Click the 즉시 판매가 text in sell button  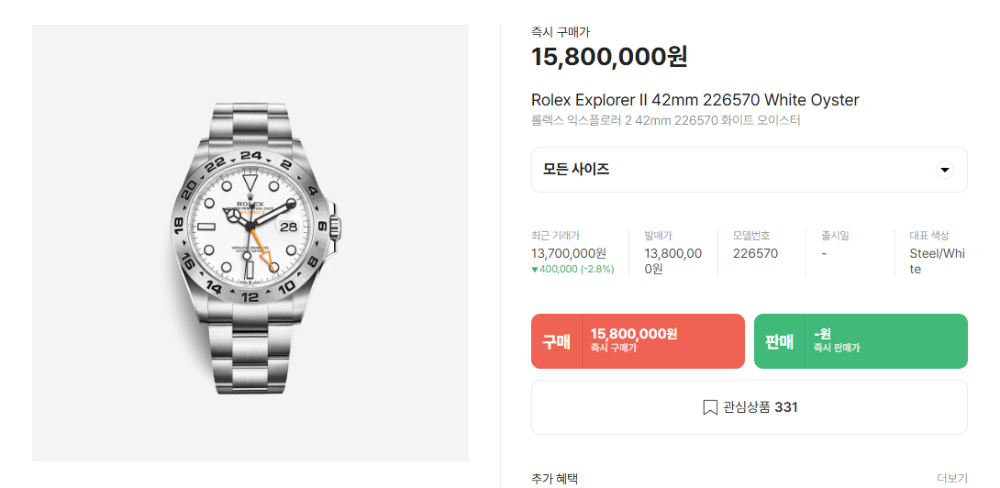837,348
